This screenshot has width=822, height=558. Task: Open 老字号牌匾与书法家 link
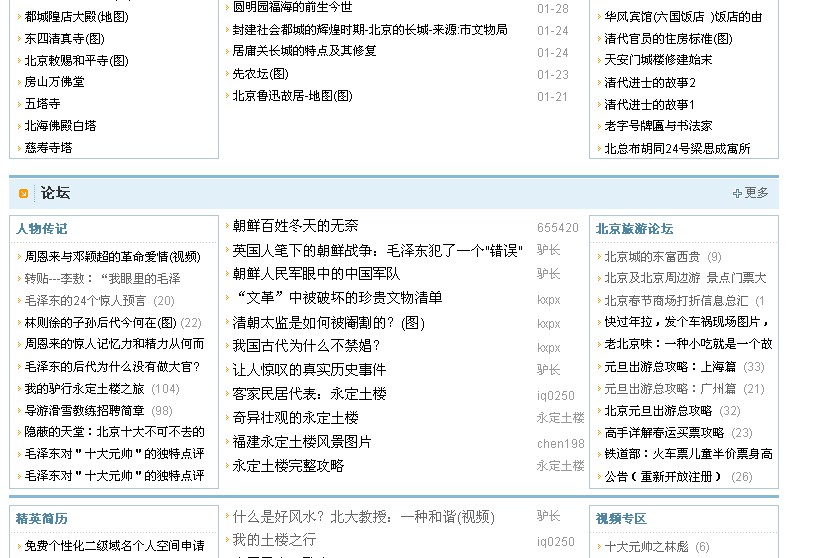click(x=658, y=126)
